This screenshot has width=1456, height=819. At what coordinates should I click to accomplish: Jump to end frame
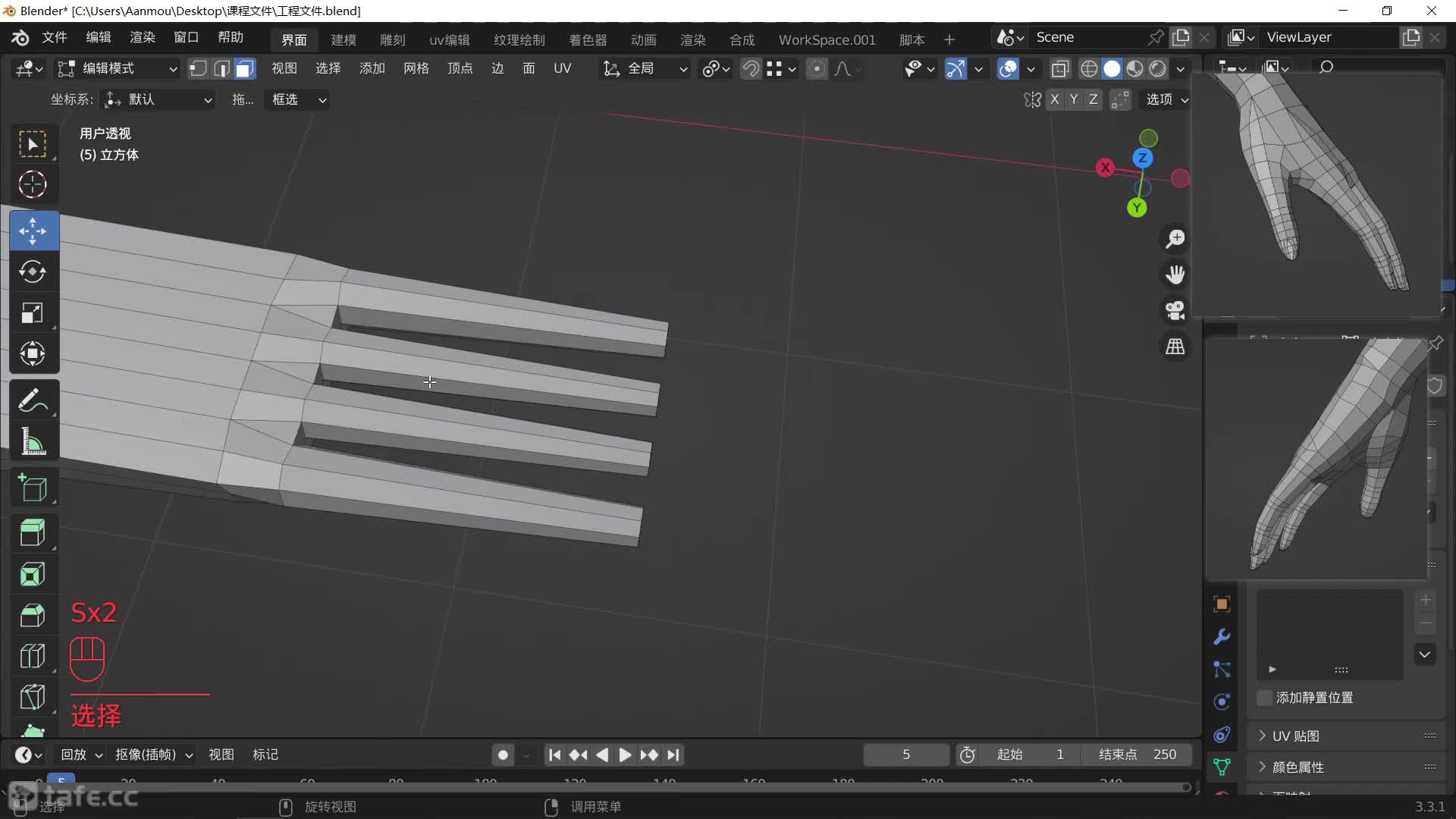click(673, 755)
